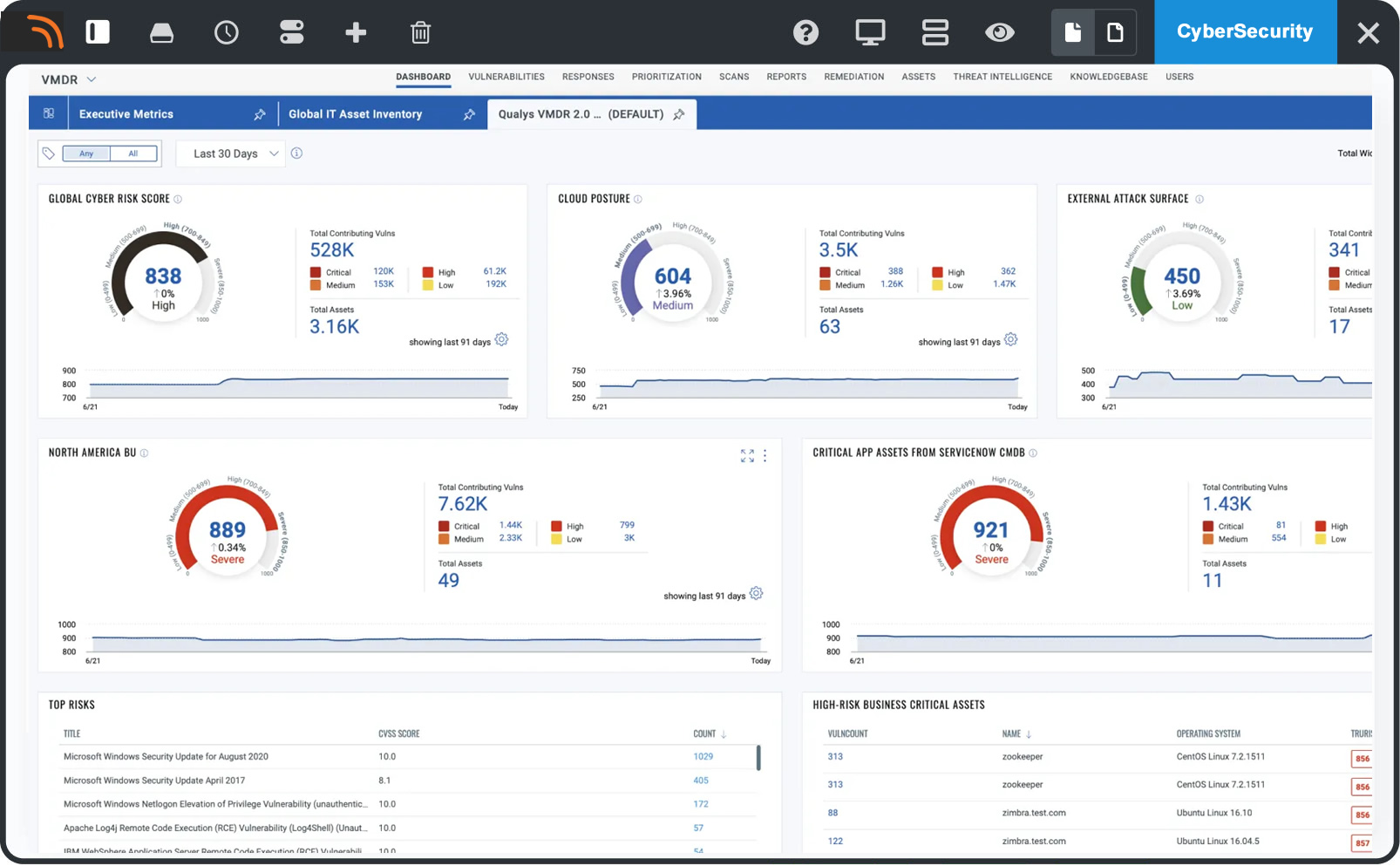Click pin icon on Qualys VMDR 2.0 tab
Screen dimensions: 1400x866
pyautogui.click(x=678, y=114)
